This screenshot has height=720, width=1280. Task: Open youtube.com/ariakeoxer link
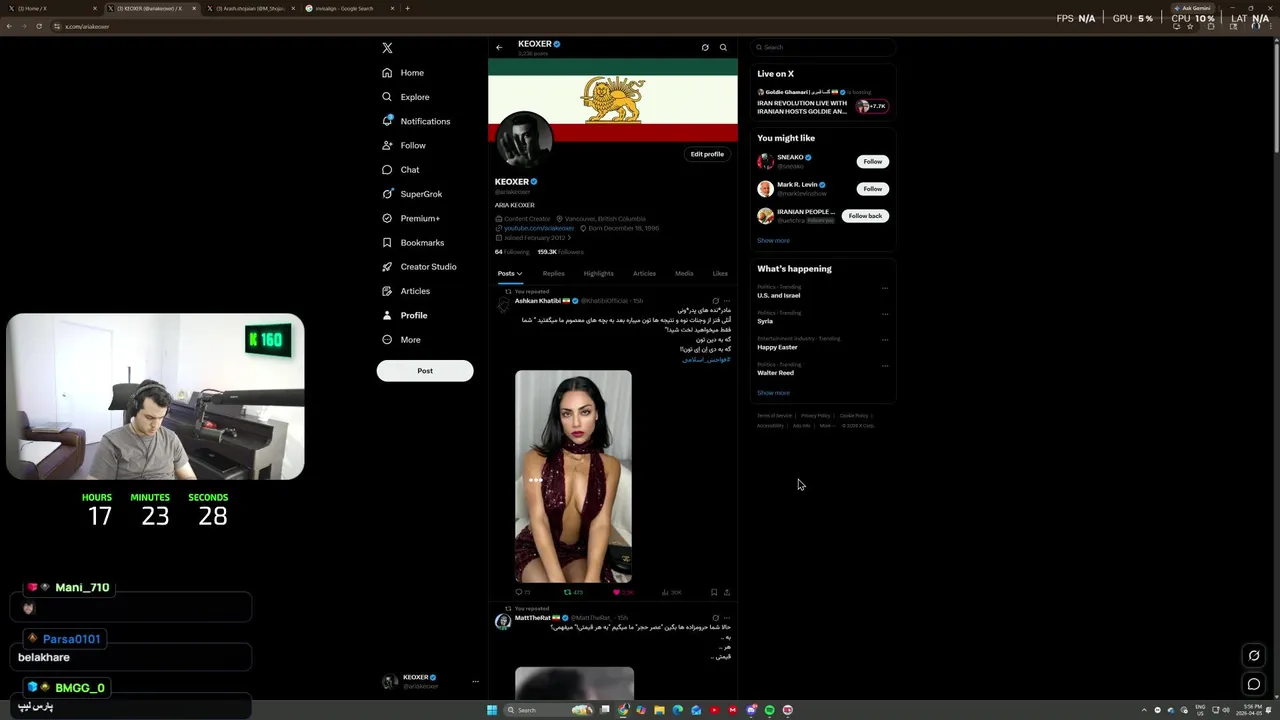pos(539,228)
